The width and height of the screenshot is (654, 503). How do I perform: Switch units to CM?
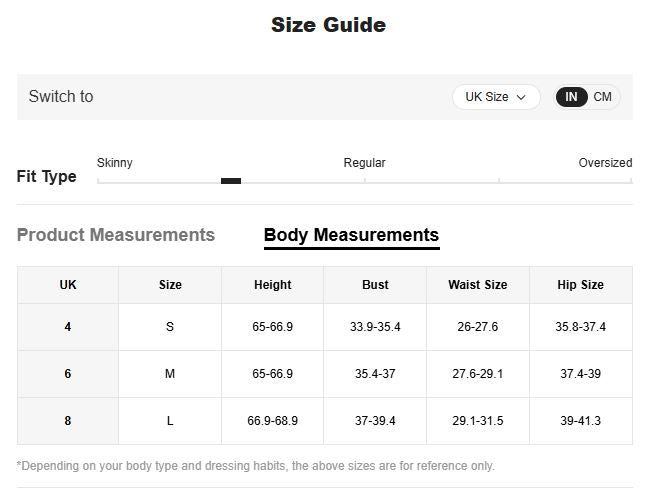(602, 97)
